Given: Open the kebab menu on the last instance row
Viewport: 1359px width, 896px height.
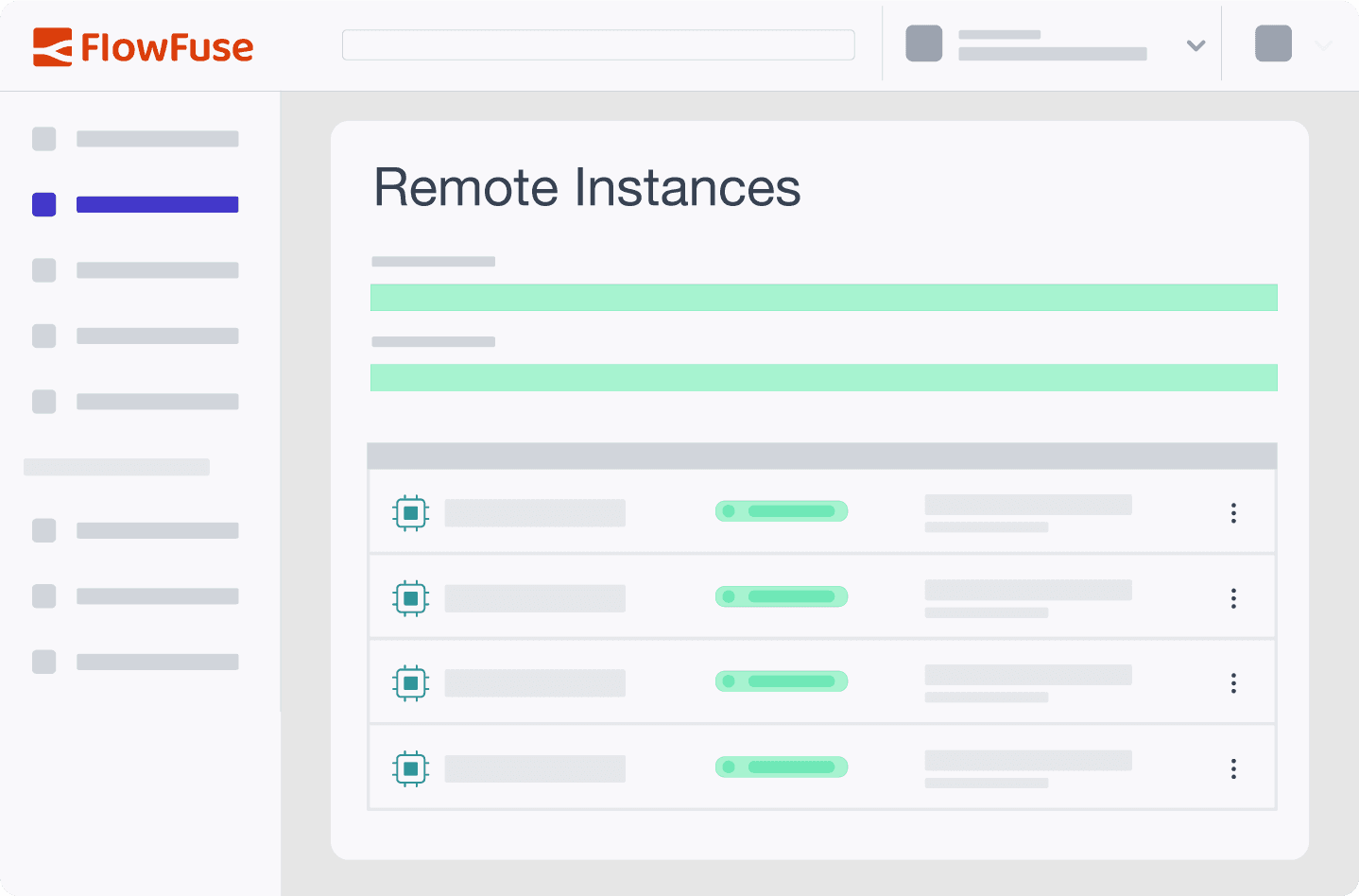Looking at the screenshot, I should [x=1233, y=768].
